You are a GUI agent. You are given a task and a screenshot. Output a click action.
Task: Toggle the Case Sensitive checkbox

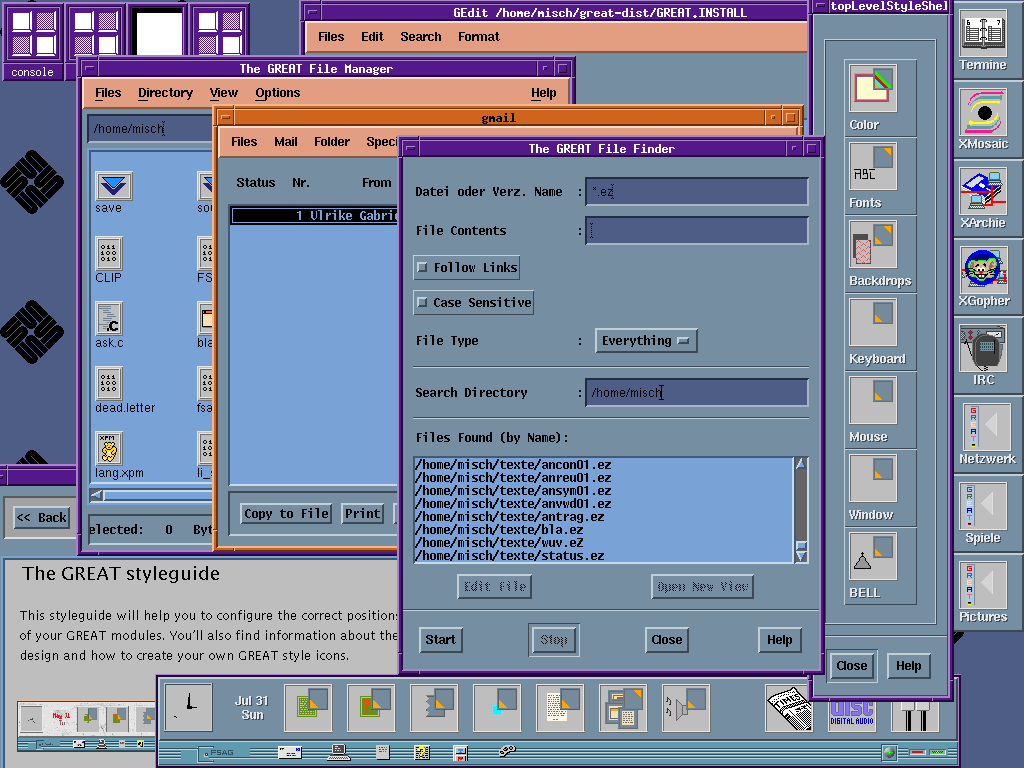423,303
